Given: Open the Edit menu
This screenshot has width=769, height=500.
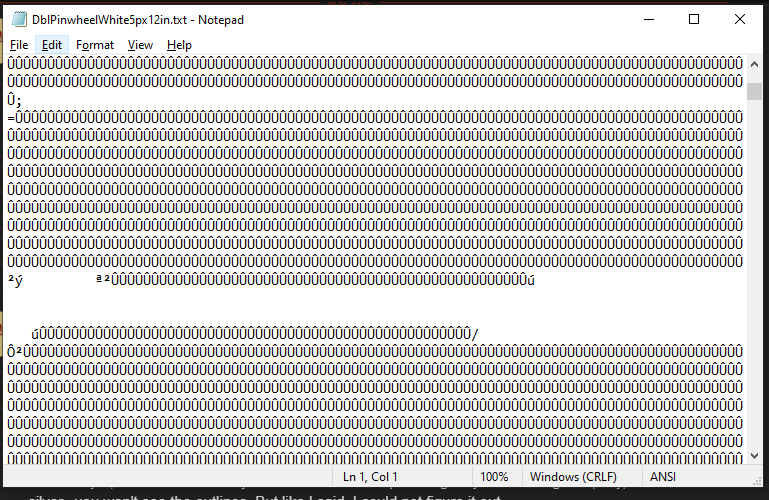Looking at the screenshot, I should click(51, 45).
